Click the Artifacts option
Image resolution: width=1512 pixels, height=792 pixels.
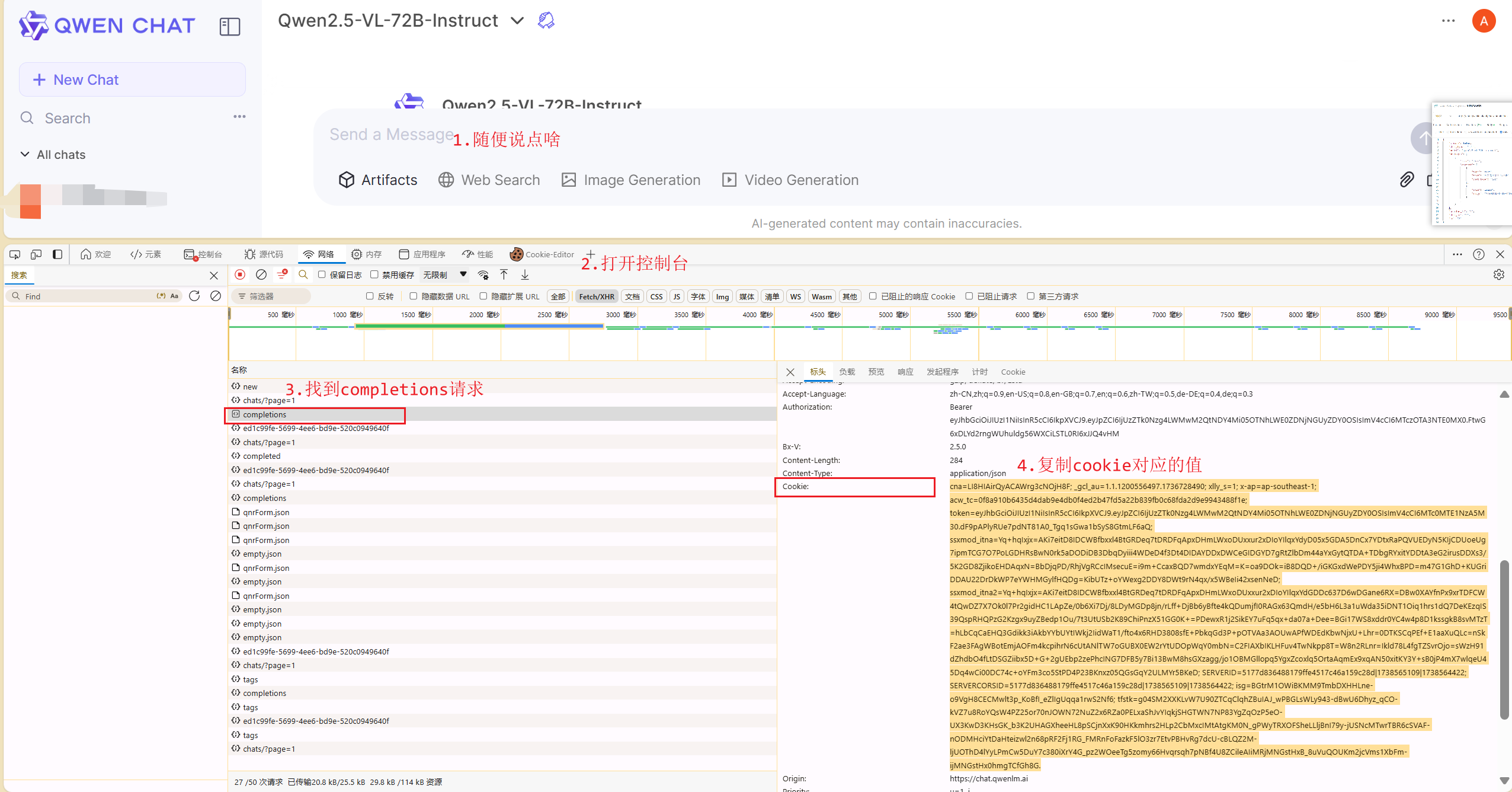[378, 180]
